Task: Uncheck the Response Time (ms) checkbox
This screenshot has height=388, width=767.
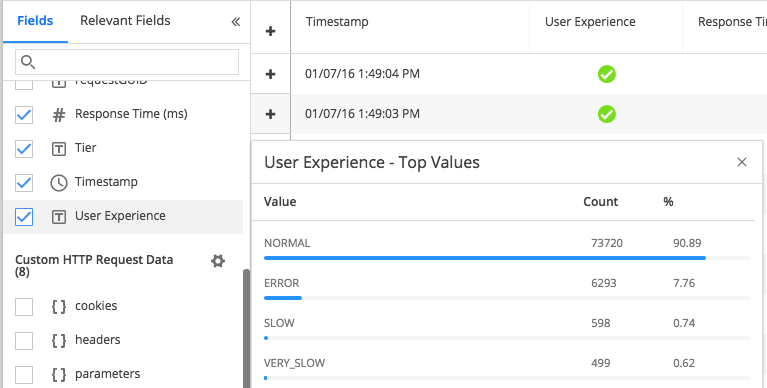Action: [24, 115]
